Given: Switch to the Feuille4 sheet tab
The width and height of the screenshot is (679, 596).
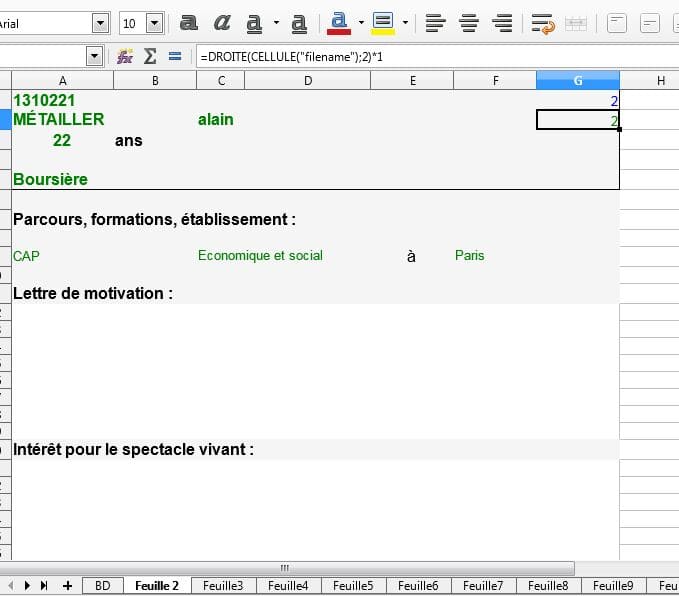Looking at the screenshot, I should pyautogui.click(x=288, y=586).
